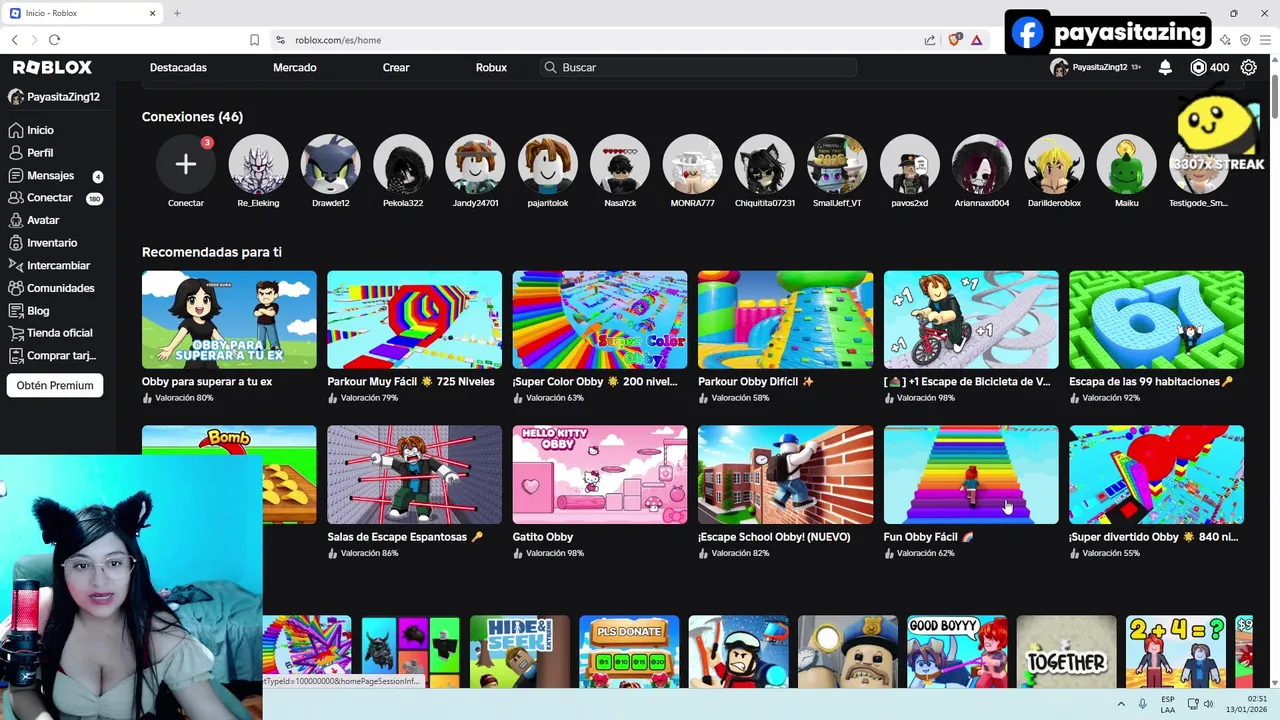Click the Conexiones (46) heading

192,117
